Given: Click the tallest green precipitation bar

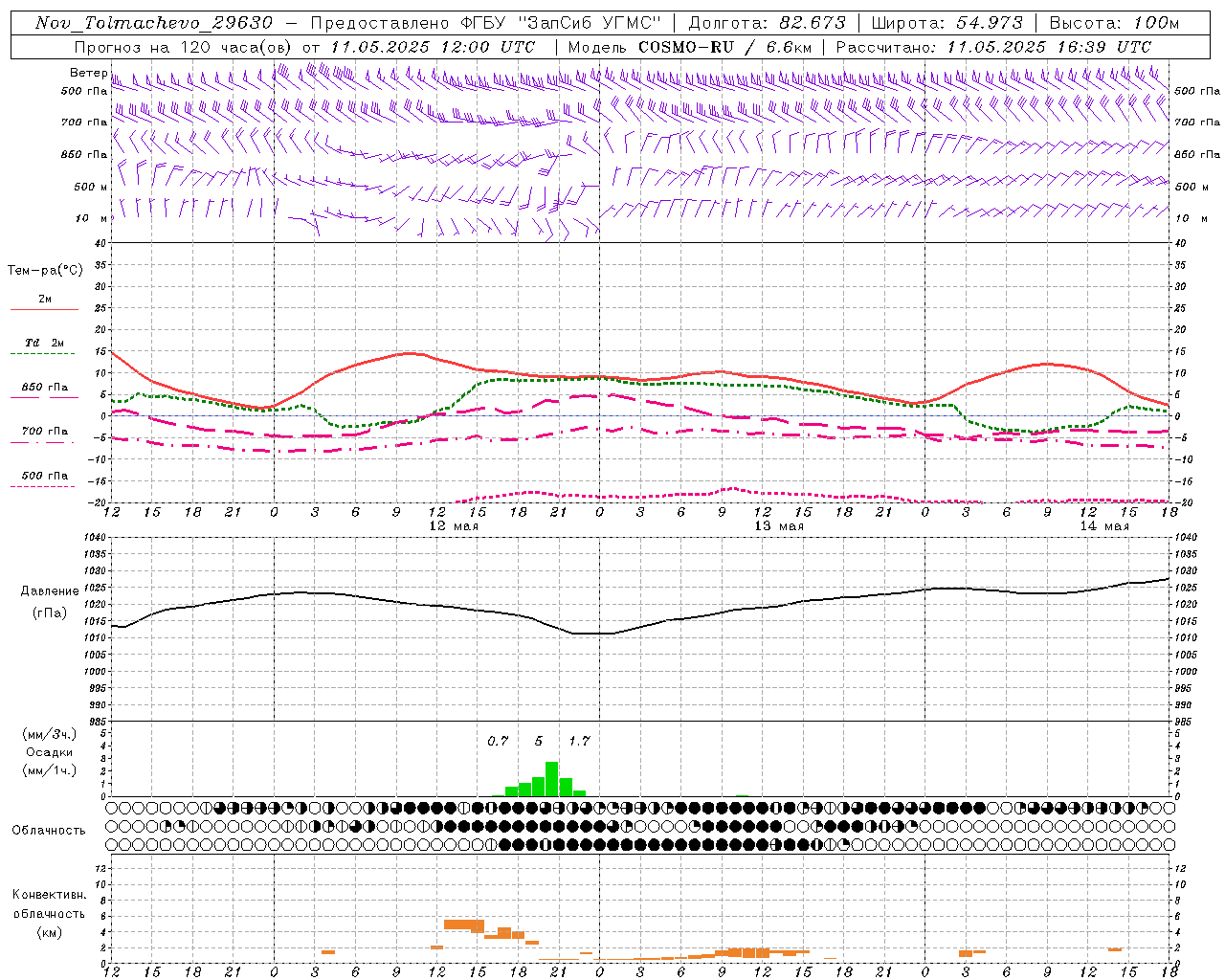Looking at the screenshot, I should click(x=551, y=779).
